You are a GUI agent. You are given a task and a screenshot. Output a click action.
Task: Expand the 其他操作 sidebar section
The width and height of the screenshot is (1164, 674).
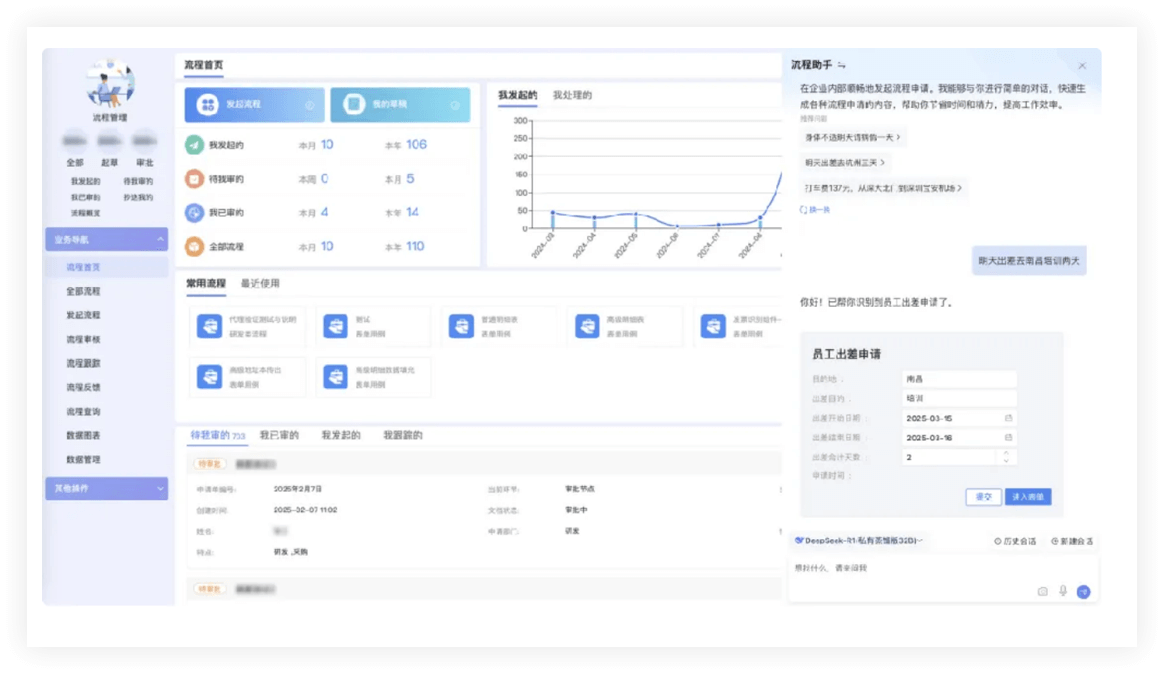[x=160, y=488]
